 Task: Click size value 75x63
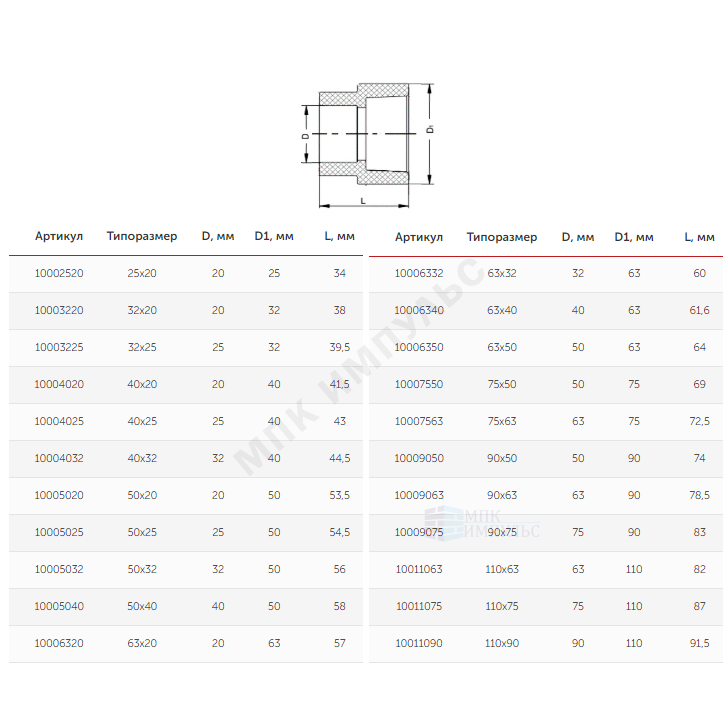point(502,421)
